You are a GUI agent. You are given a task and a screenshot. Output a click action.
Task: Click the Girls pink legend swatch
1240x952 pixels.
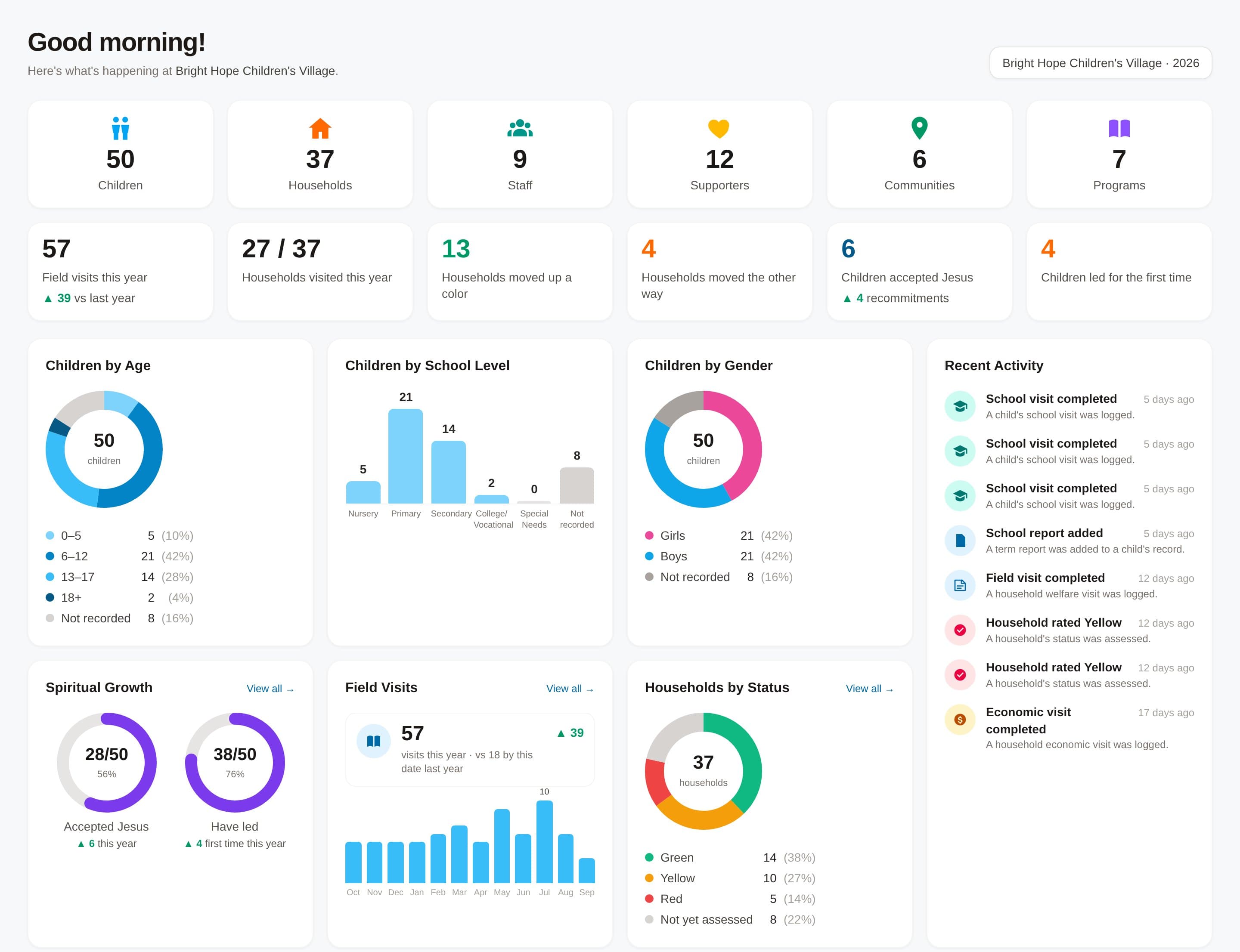click(649, 535)
